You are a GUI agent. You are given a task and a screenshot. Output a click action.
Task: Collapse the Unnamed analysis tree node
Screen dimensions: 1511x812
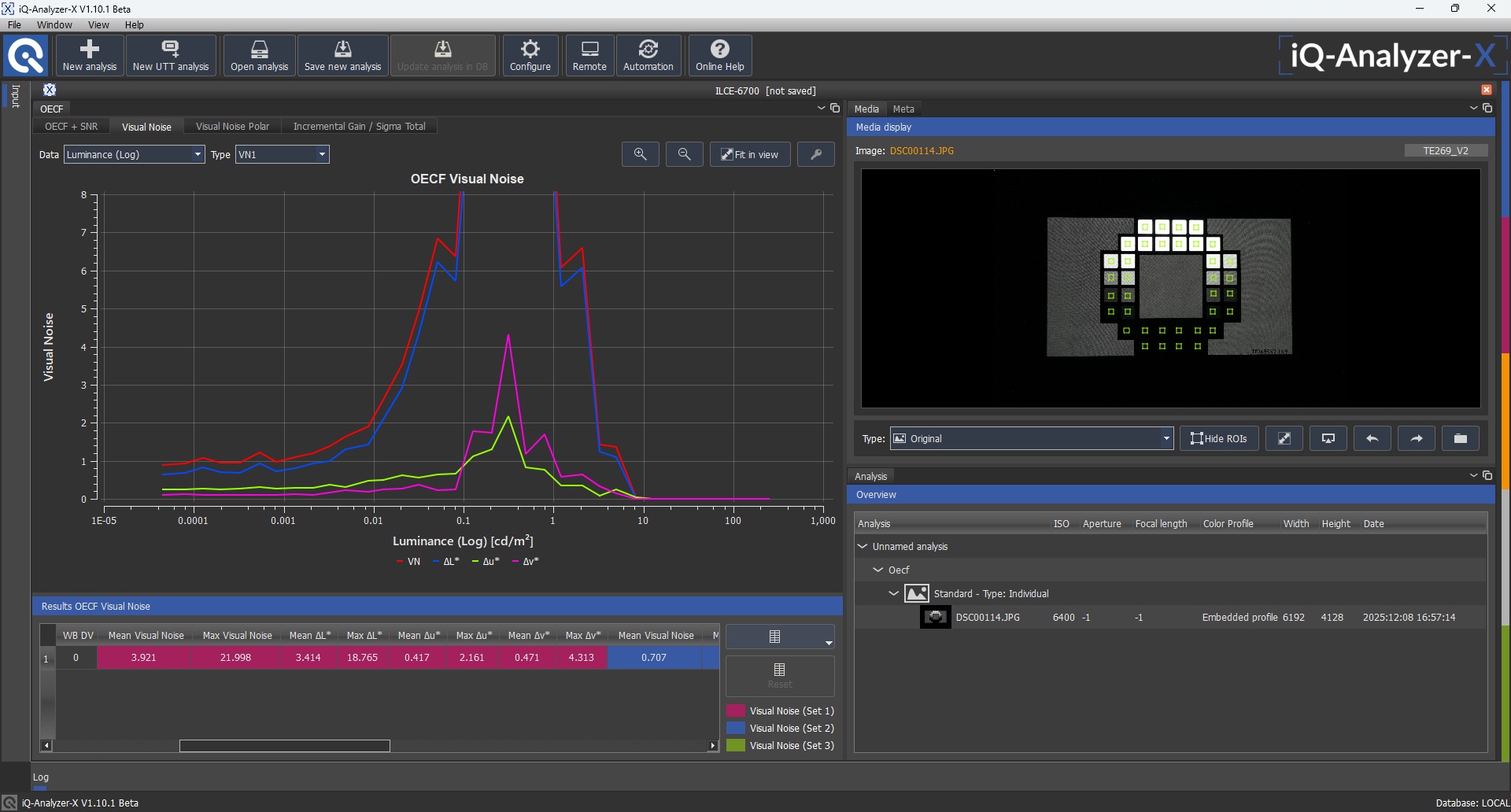pyautogui.click(x=863, y=546)
